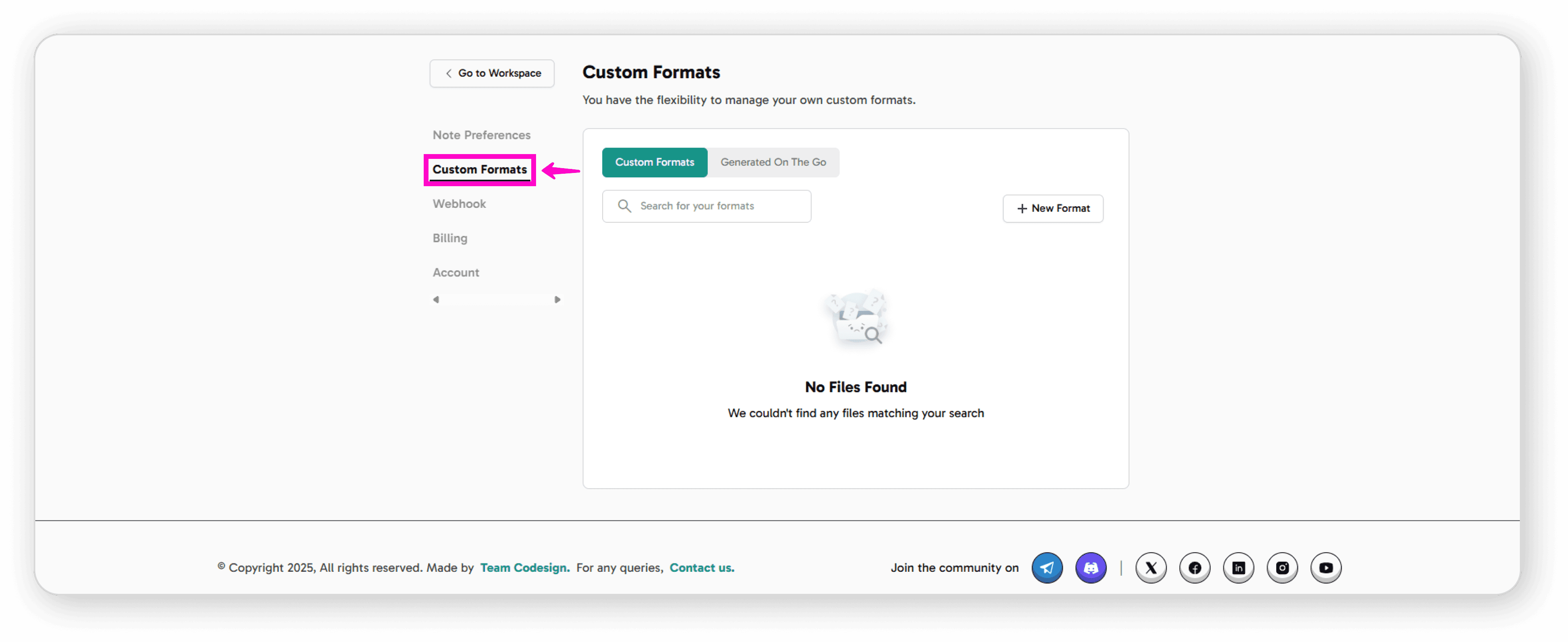Click Go to Workspace back button

tap(492, 73)
